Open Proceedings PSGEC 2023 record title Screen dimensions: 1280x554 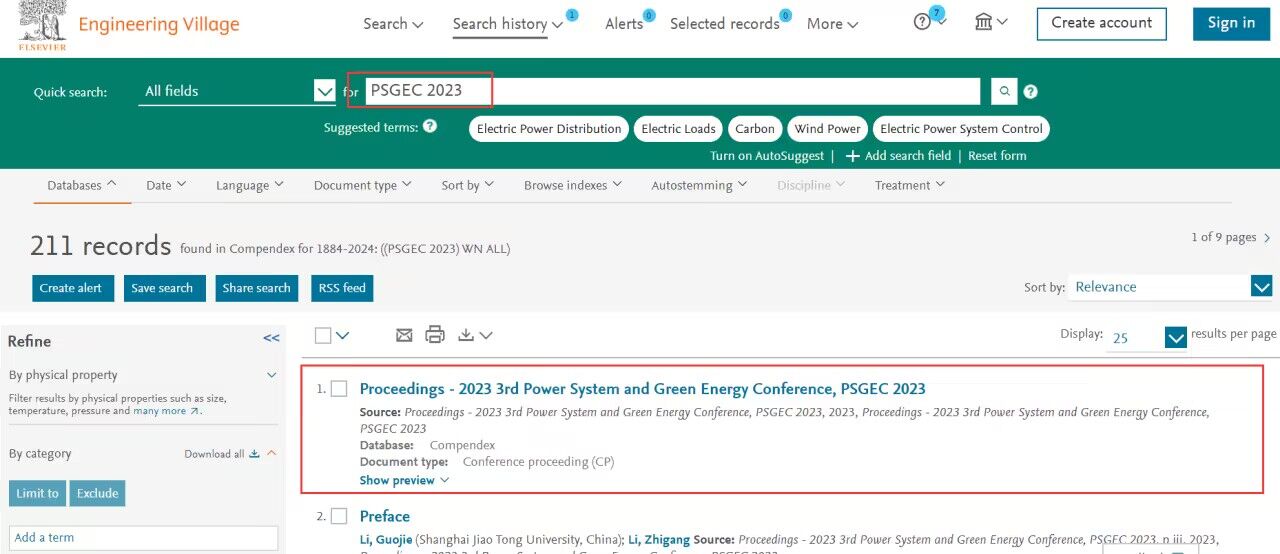tap(643, 389)
